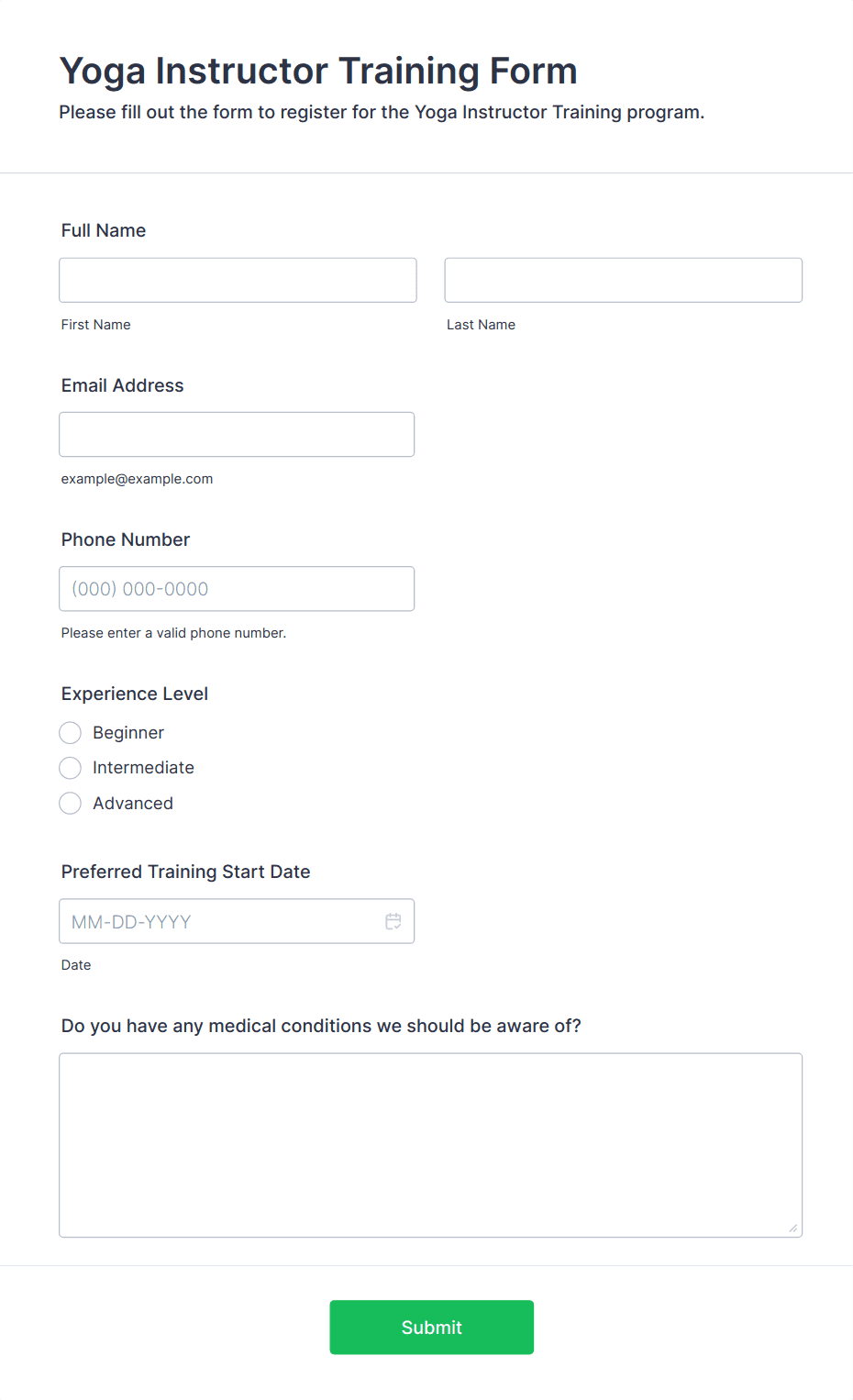
Task: Click into the Last Name field
Action: (x=624, y=280)
